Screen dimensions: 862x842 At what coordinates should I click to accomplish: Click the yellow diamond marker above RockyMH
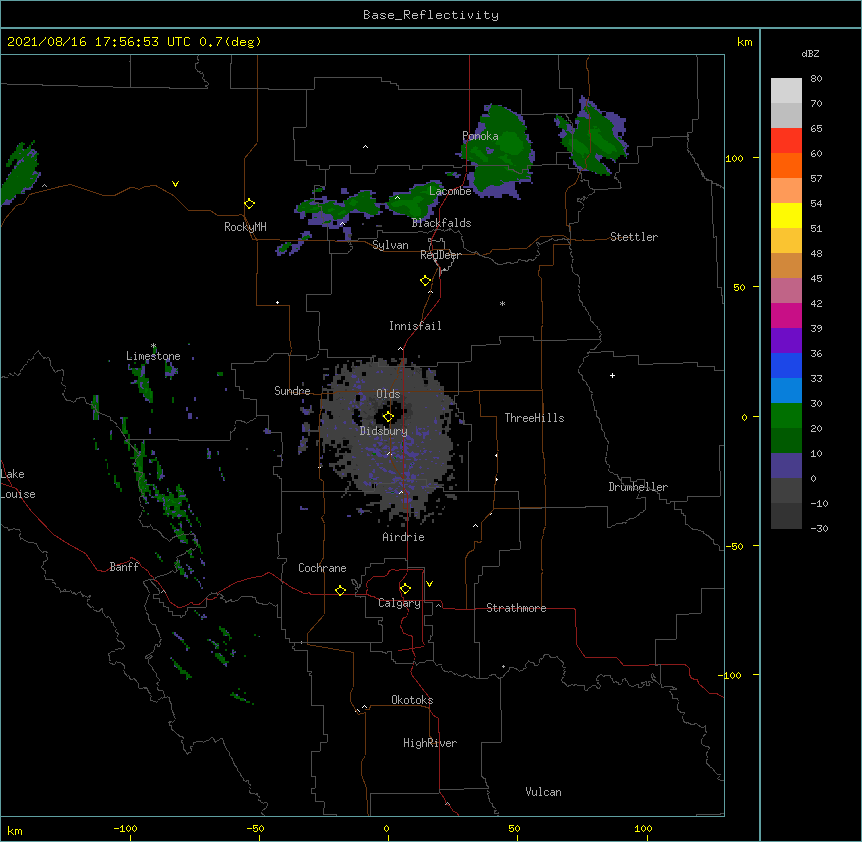249,204
